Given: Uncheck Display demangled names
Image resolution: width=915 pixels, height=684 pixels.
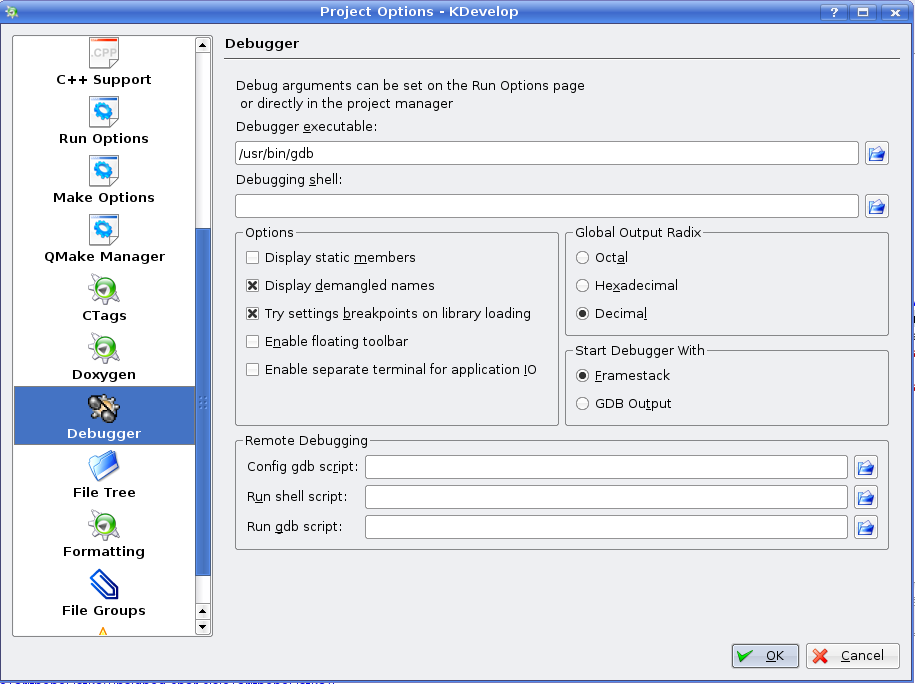Looking at the screenshot, I should [253, 285].
